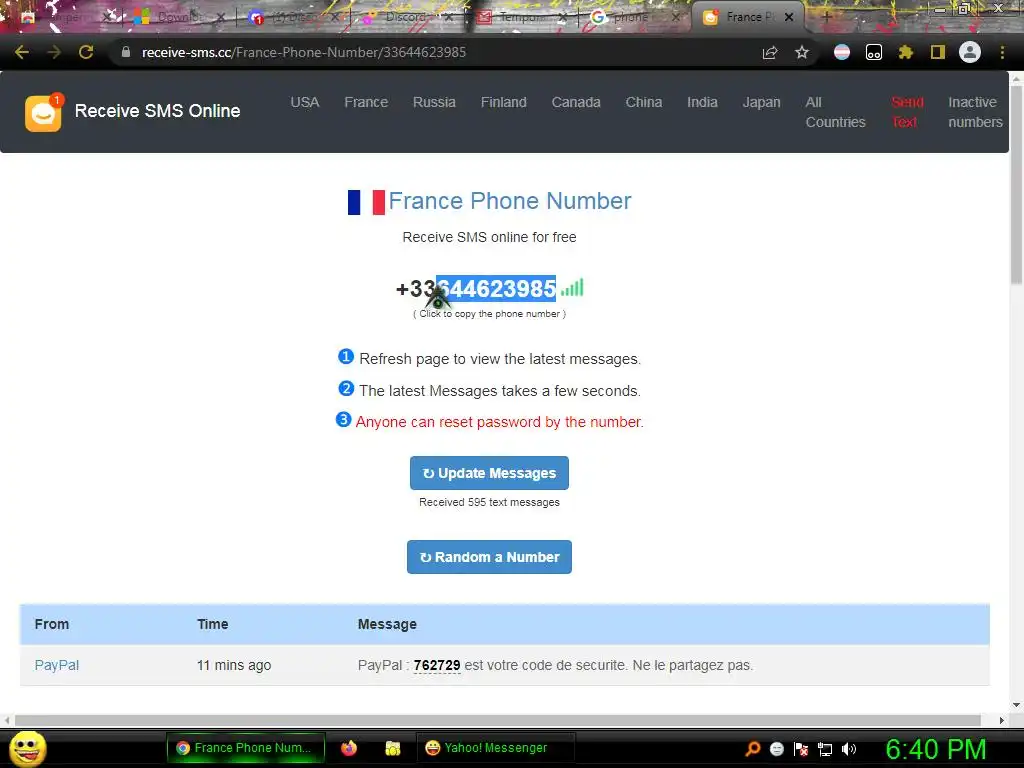Click the round grey face tray icon
The height and width of the screenshot is (768, 1024).
click(776, 749)
